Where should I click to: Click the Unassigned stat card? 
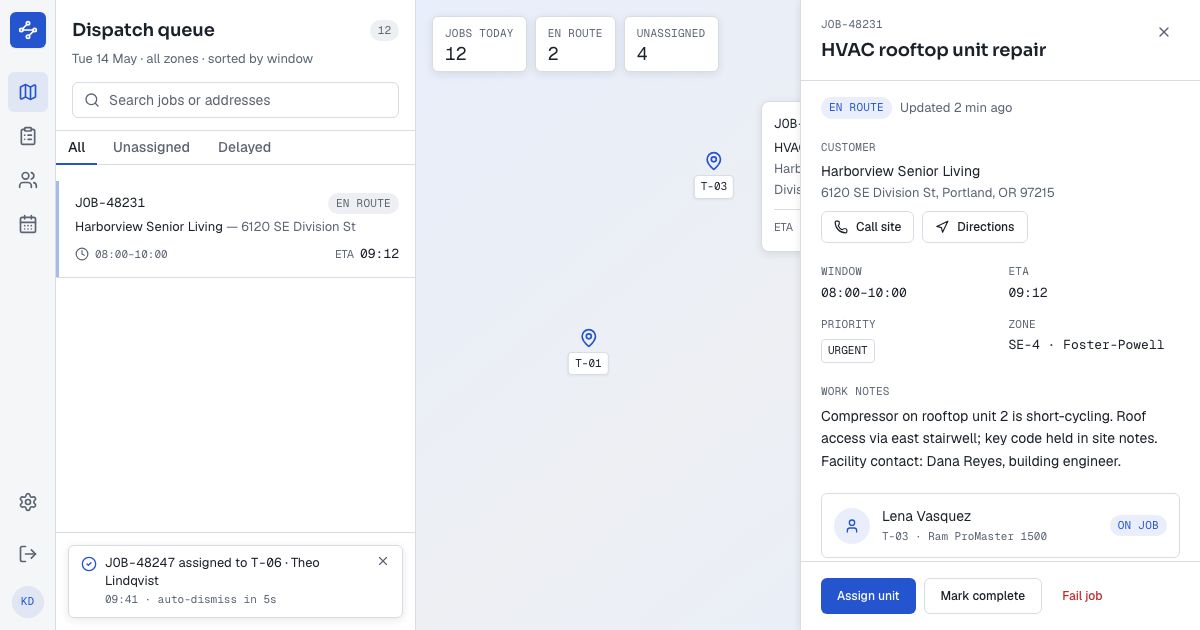(x=671, y=44)
